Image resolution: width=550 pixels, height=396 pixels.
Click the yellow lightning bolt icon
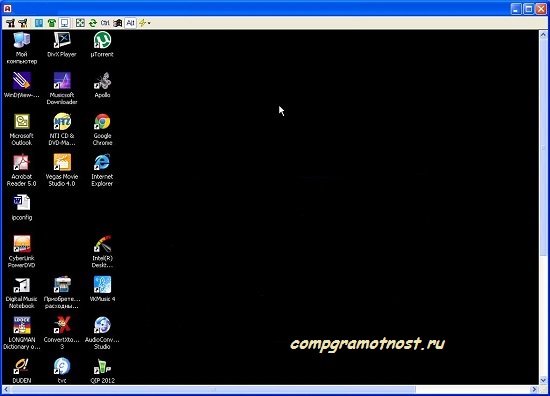(142, 23)
